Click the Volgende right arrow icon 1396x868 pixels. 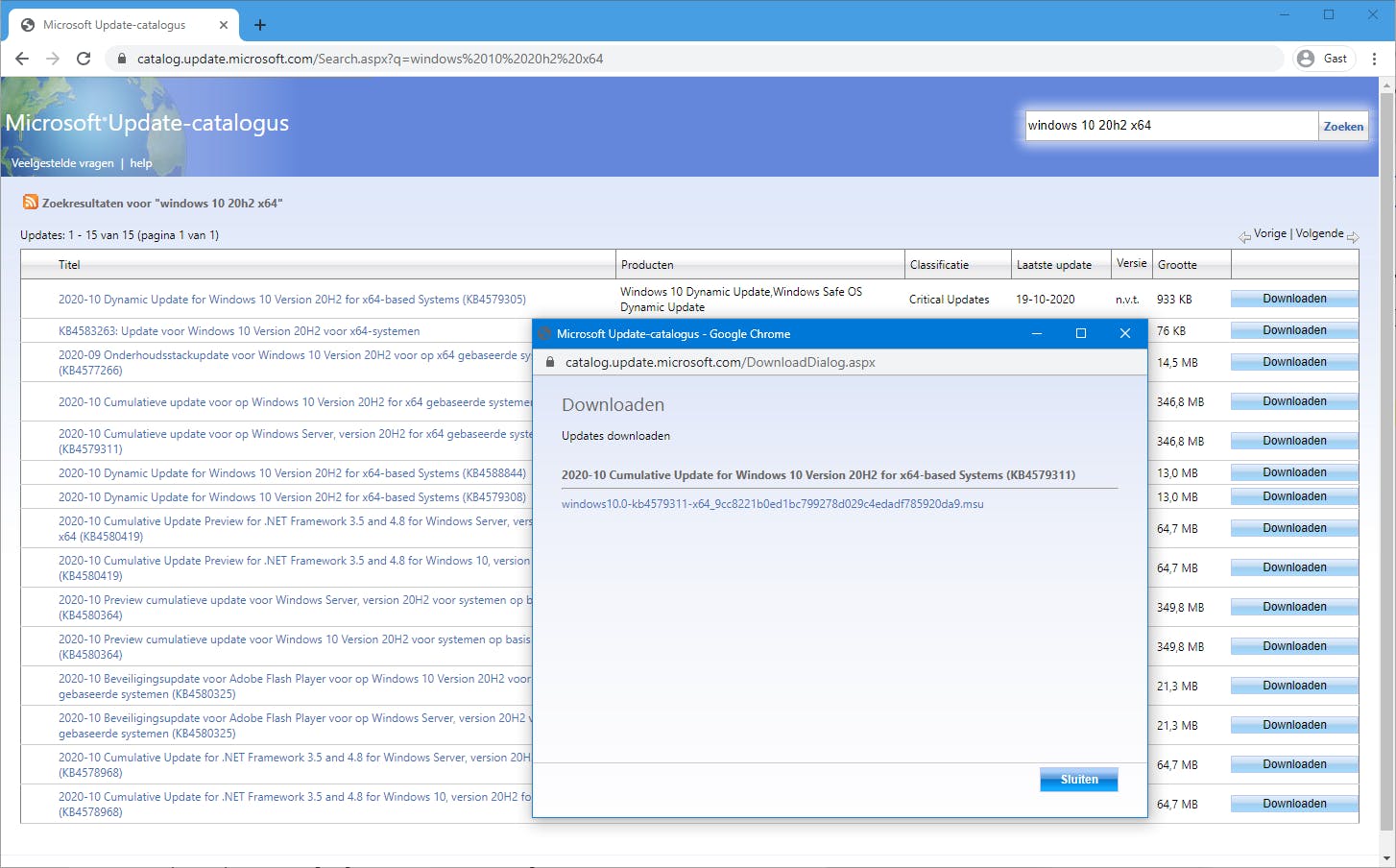pyautogui.click(x=1353, y=236)
